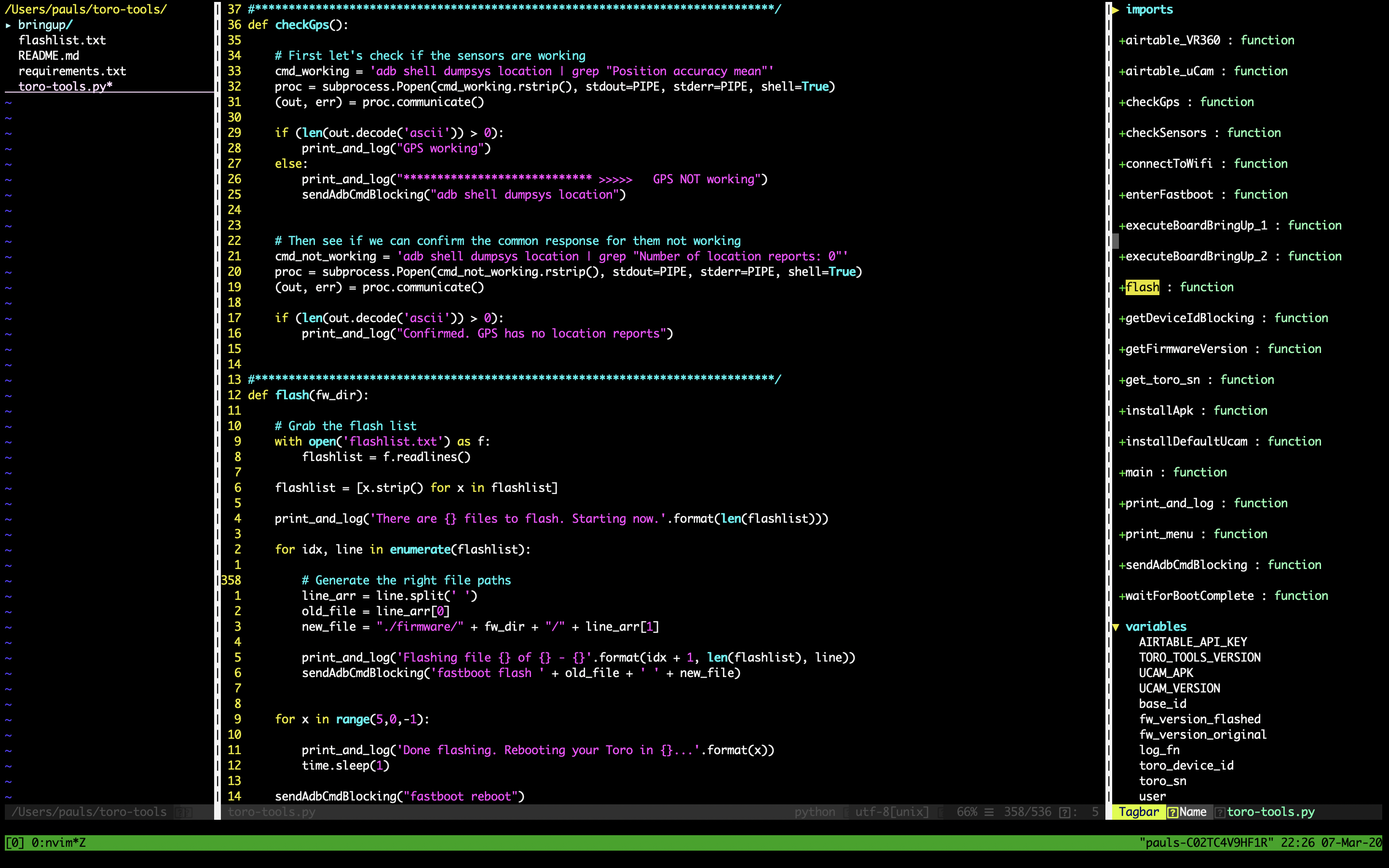The image size is (1389, 868).
Task: Select toro_sn variable in Tagbar
Action: (1162, 781)
